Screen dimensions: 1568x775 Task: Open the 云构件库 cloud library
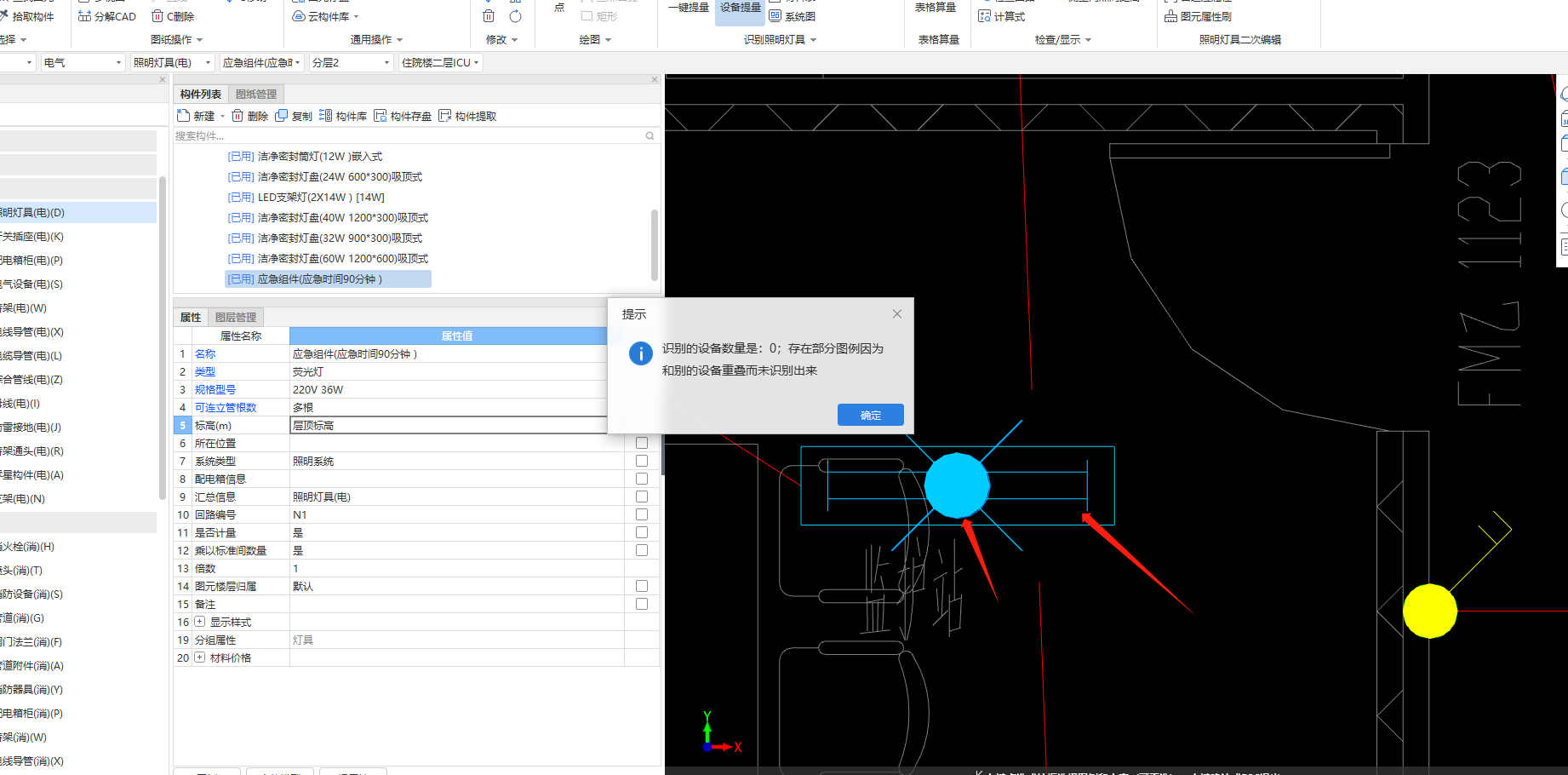pyautogui.click(x=325, y=16)
